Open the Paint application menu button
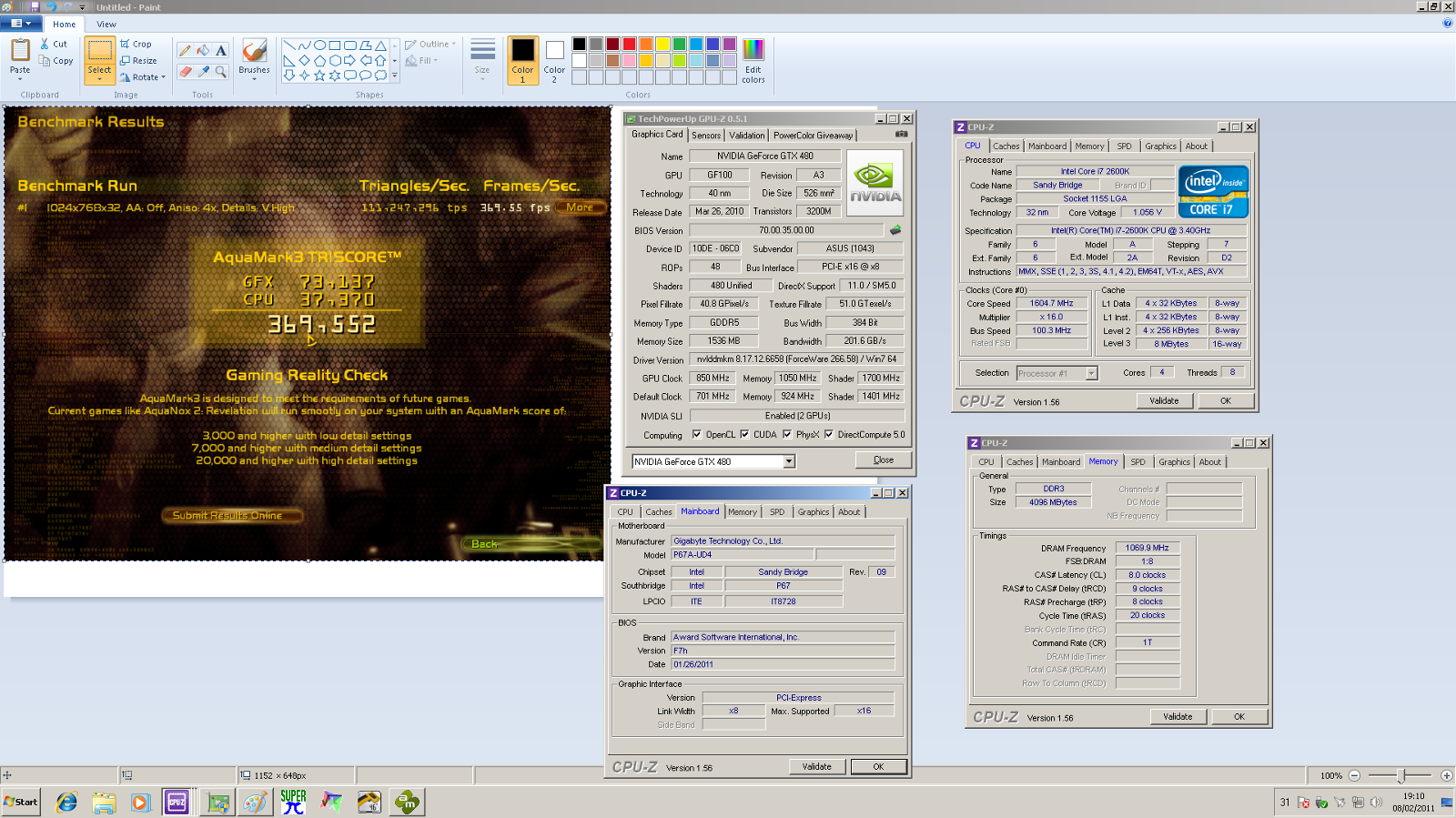The image size is (1456, 818). pos(21,24)
